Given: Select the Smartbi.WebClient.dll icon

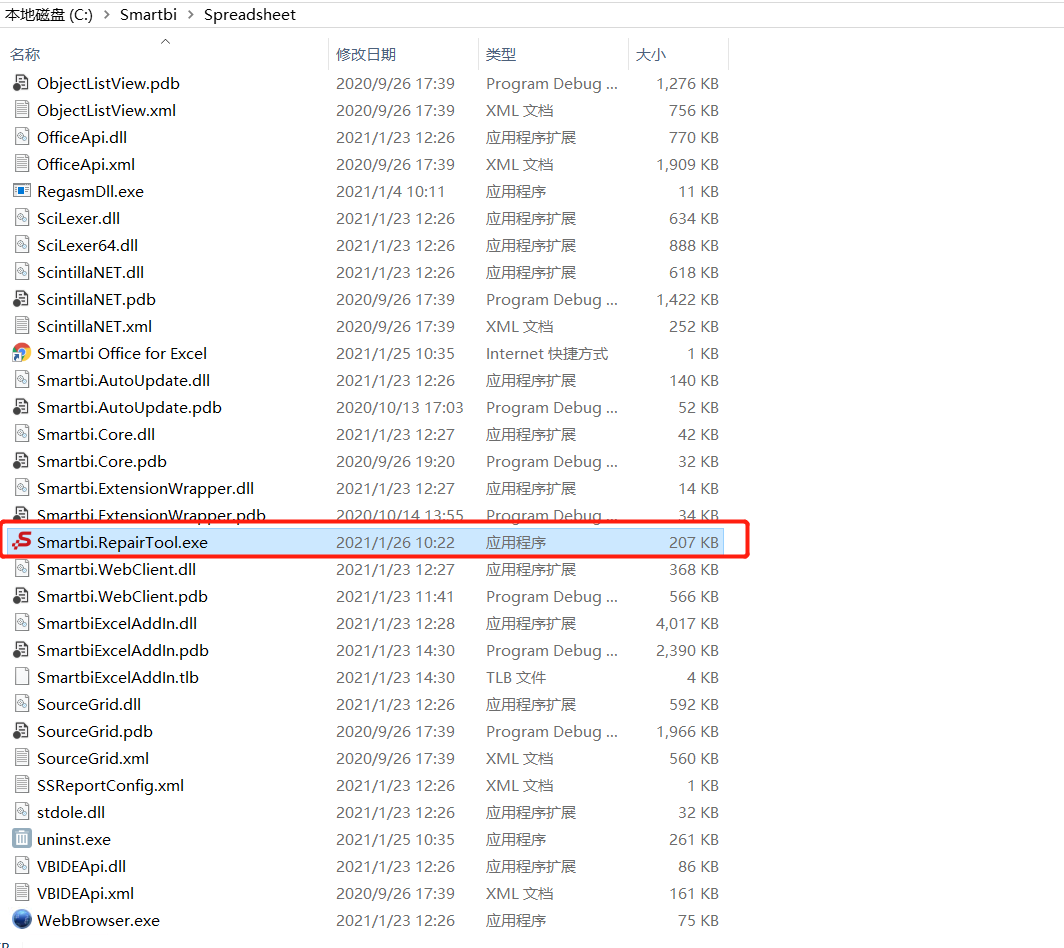Looking at the screenshot, I should [x=22, y=569].
